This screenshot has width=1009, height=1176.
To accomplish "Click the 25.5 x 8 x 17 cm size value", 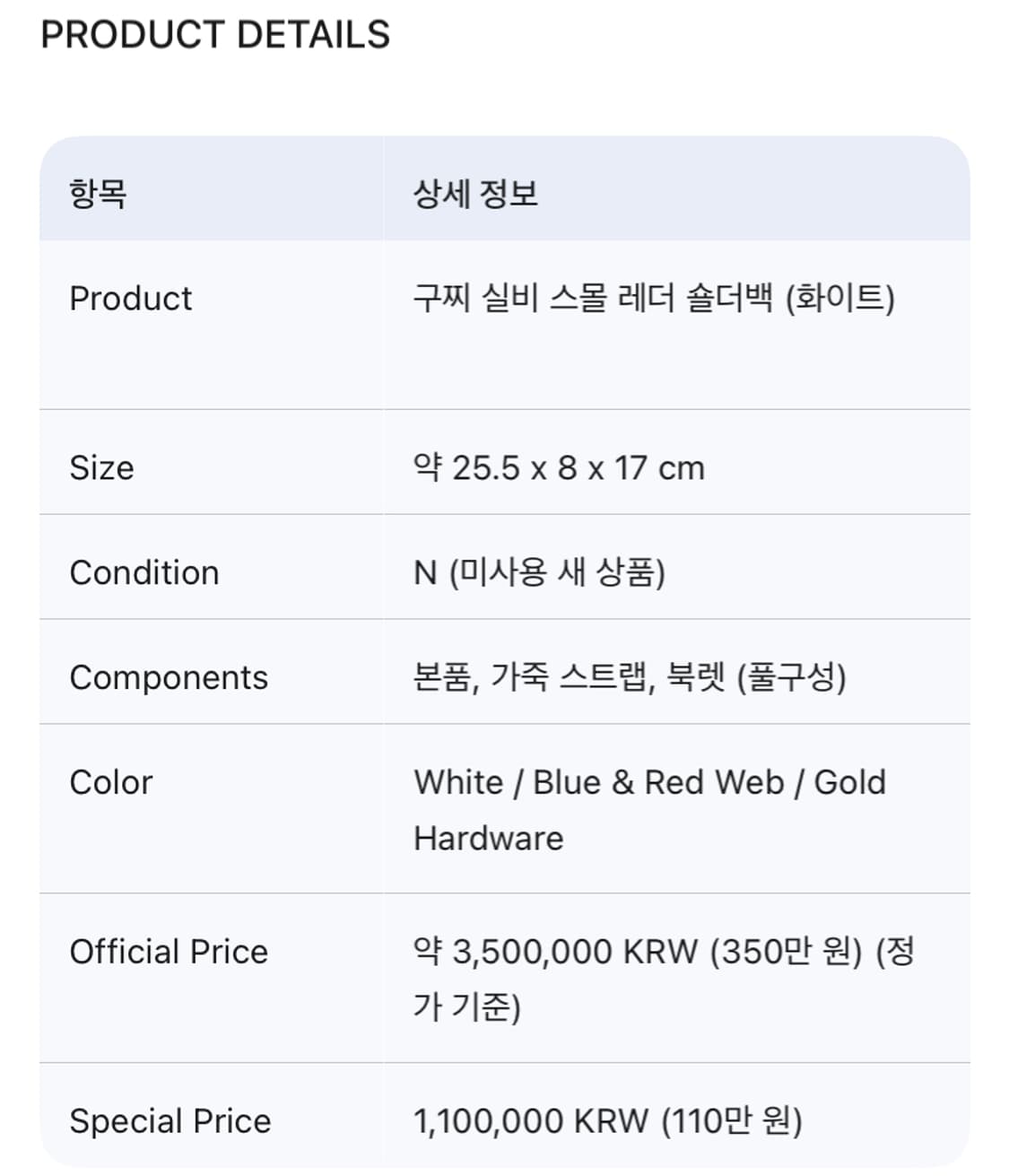I will click(x=578, y=468).
